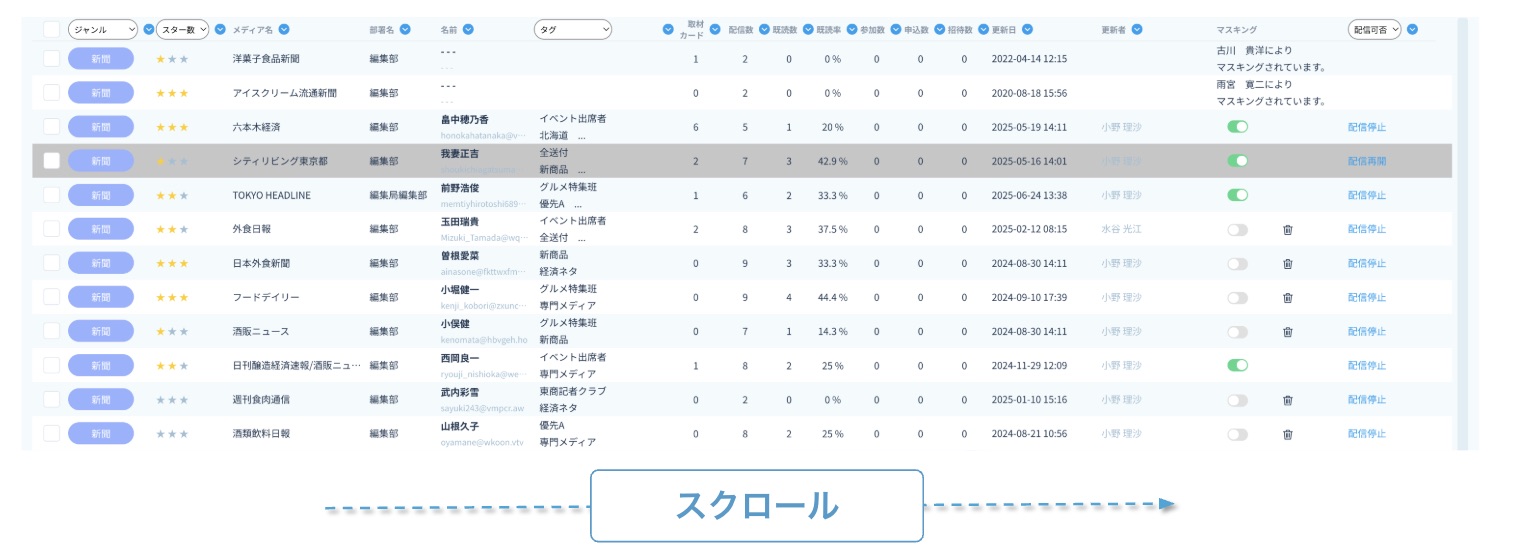Viewport: 1516px width, 560px height.
Task: Click the star rating of 六本木経済
Action: [x=171, y=127]
